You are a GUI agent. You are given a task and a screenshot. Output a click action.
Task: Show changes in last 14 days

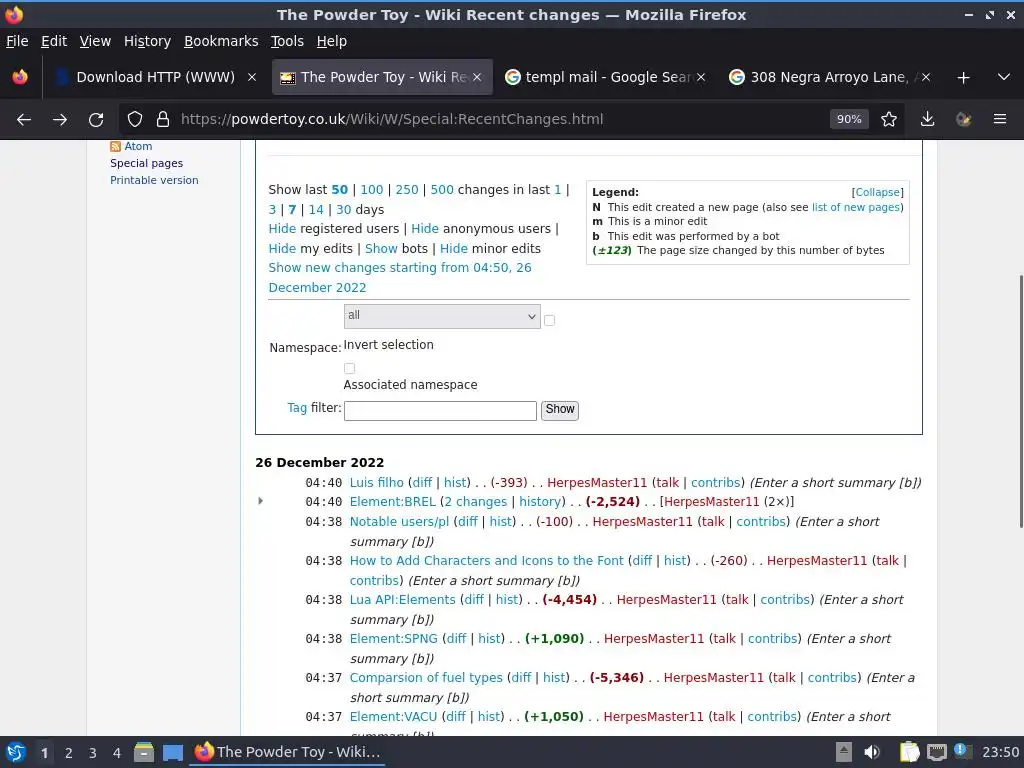click(x=316, y=210)
